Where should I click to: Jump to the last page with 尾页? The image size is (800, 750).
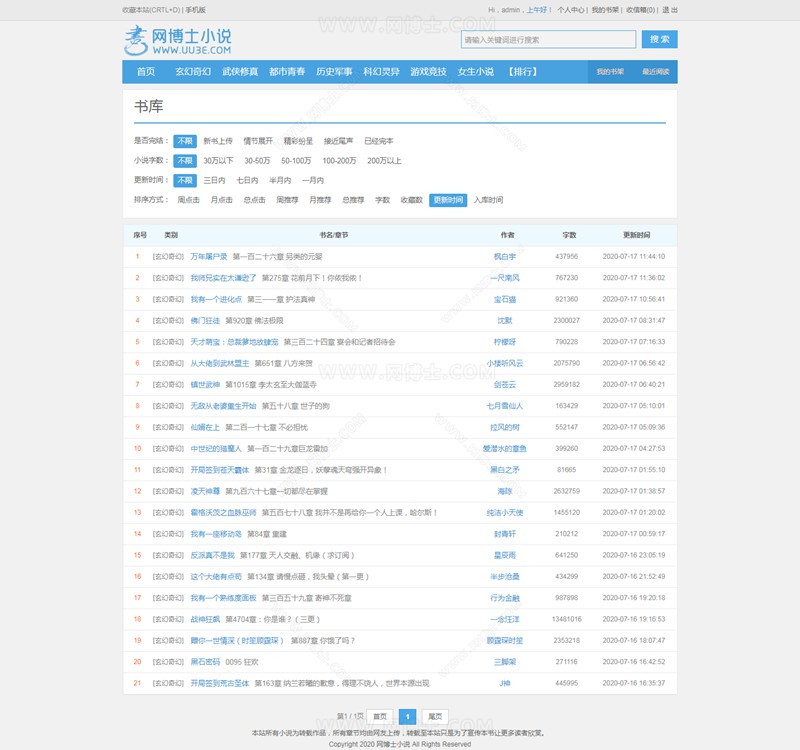435,717
